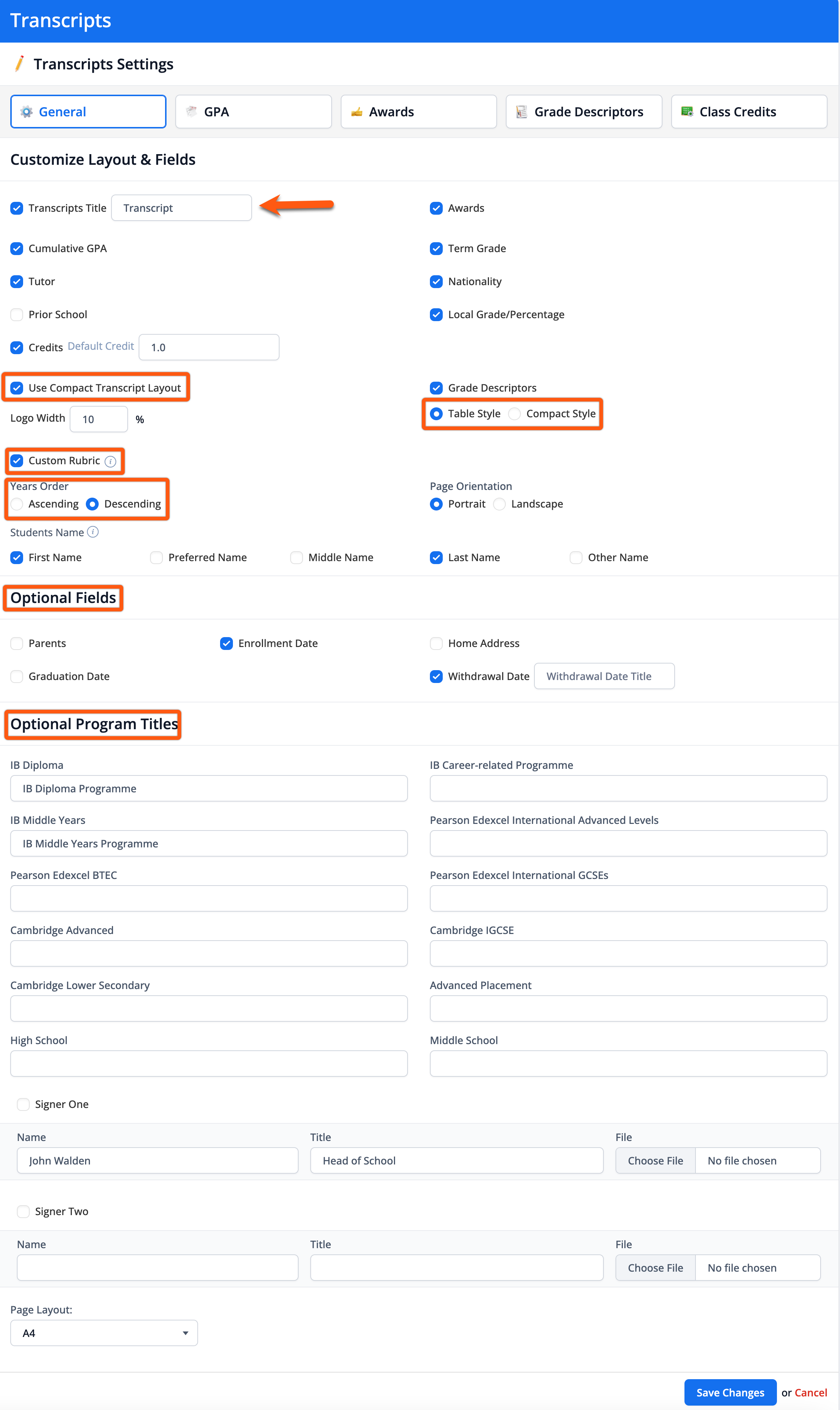840x1410 pixels.
Task: Cancel the settings changes
Action: (x=811, y=1392)
